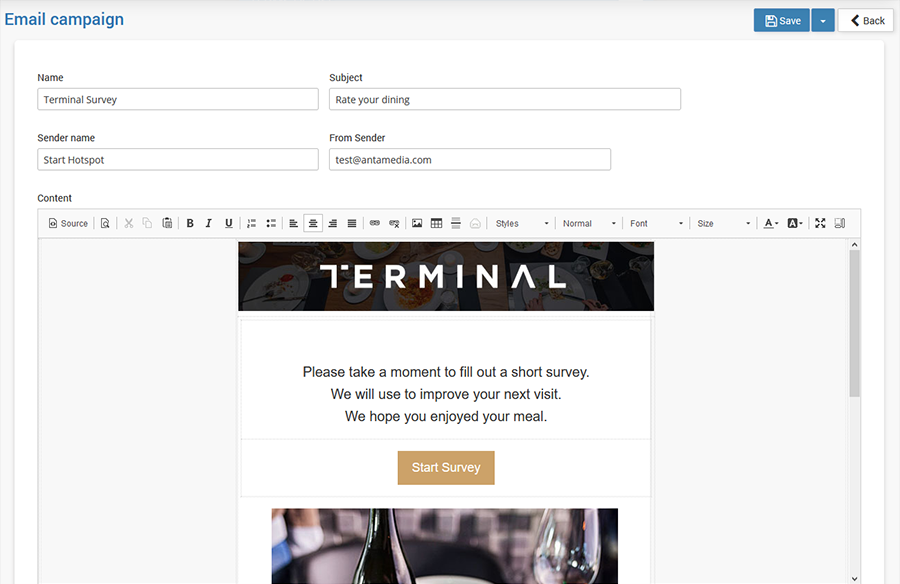Insert an image into the email content
The image size is (900, 584).
[417, 223]
